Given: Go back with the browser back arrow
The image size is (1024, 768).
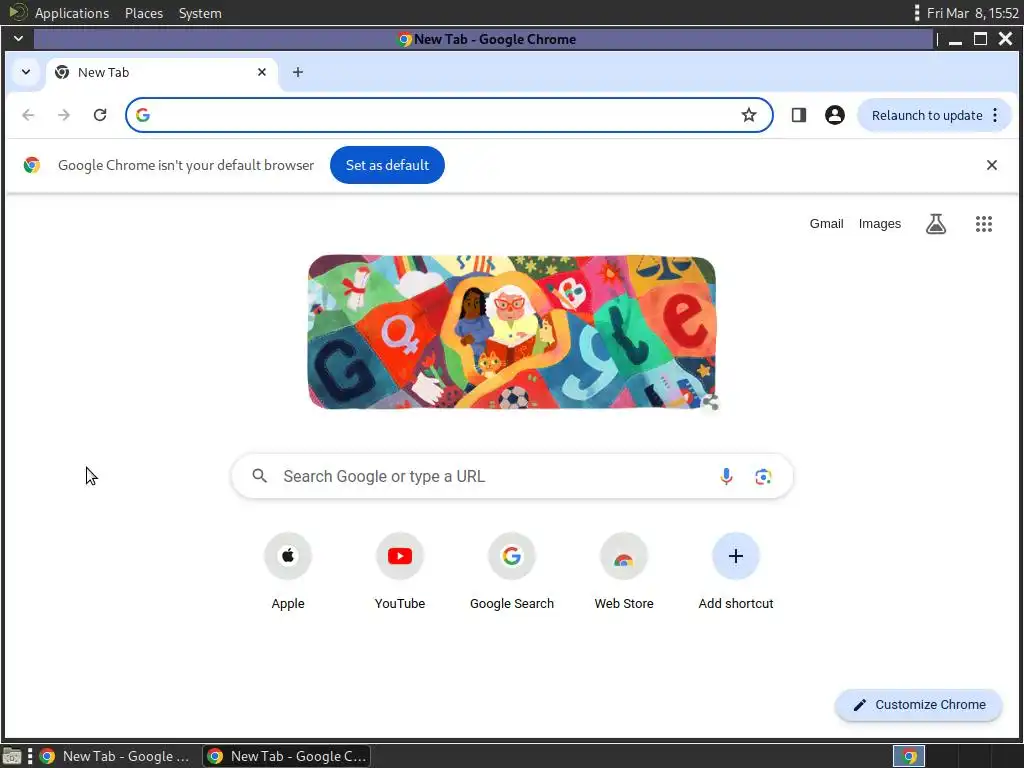Looking at the screenshot, I should point(28,115).
